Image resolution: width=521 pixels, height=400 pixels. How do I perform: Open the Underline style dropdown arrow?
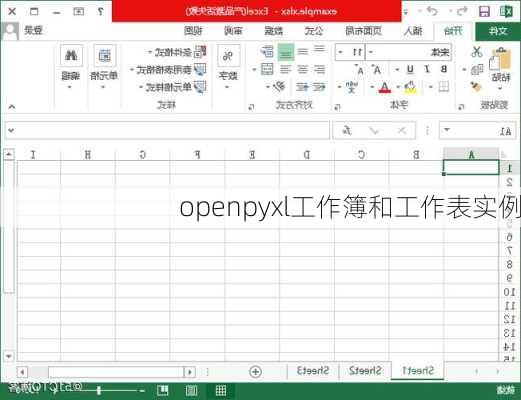(x=397, y=70)
